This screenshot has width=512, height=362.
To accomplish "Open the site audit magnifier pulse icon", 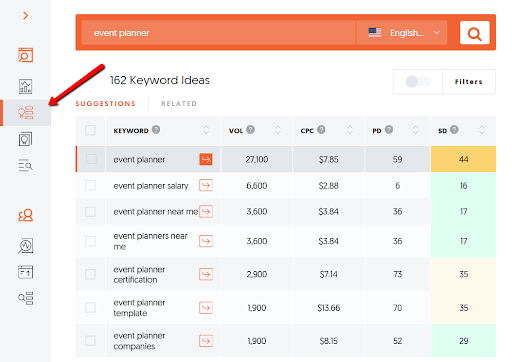I will [x=25, y=246].
